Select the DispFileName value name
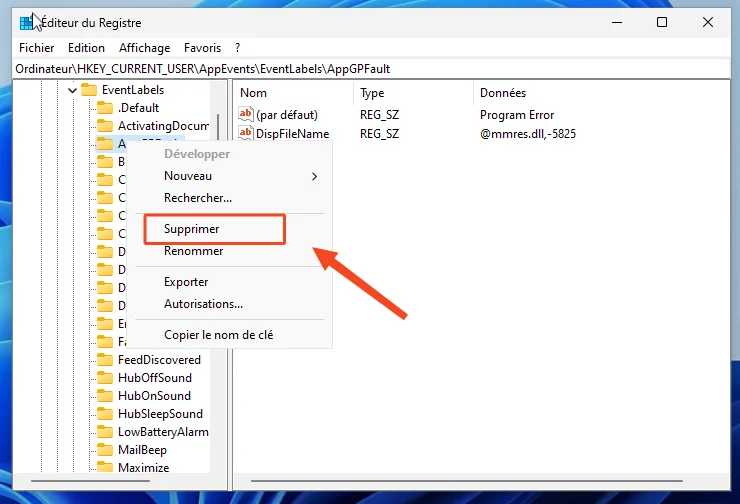The width and height of the screenshot is (740, 504). pyautogui.click(x=293, y=134)
